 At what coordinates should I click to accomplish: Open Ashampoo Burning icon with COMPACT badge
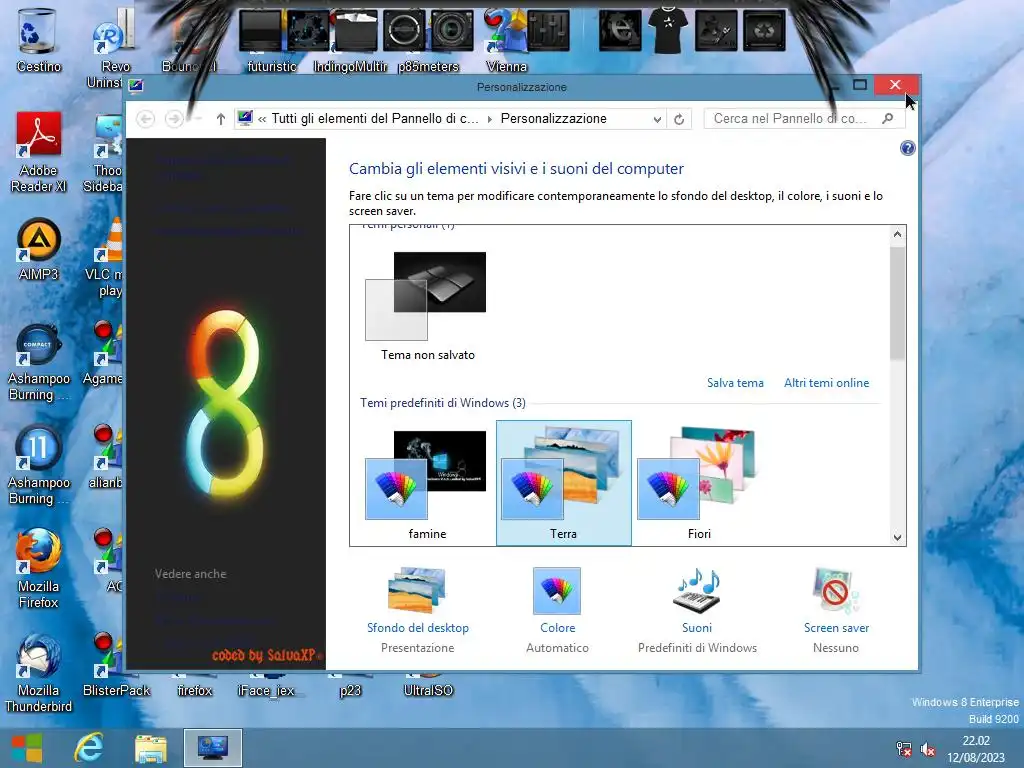38,362
